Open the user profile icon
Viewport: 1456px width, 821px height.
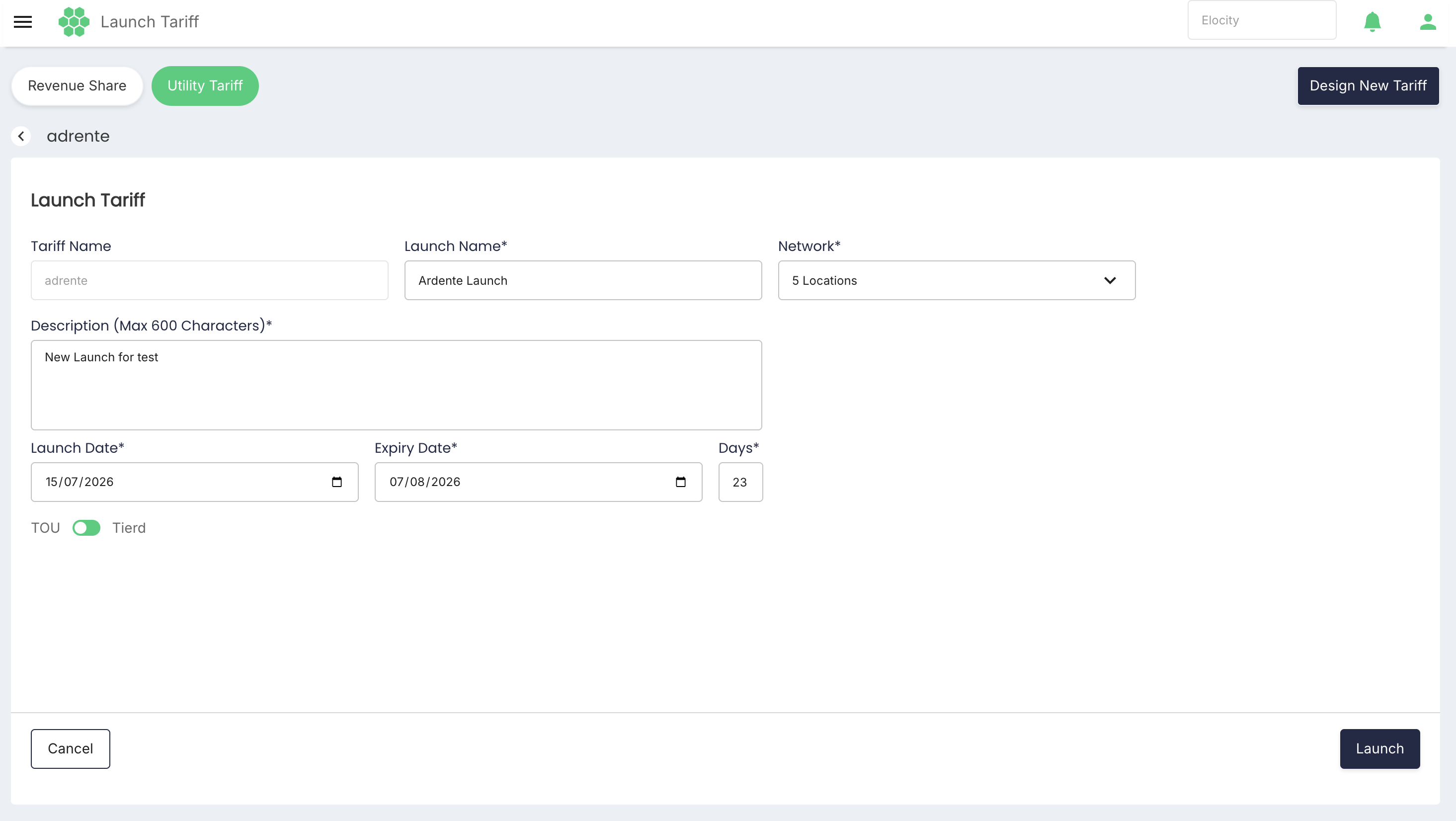point(1428,21)
